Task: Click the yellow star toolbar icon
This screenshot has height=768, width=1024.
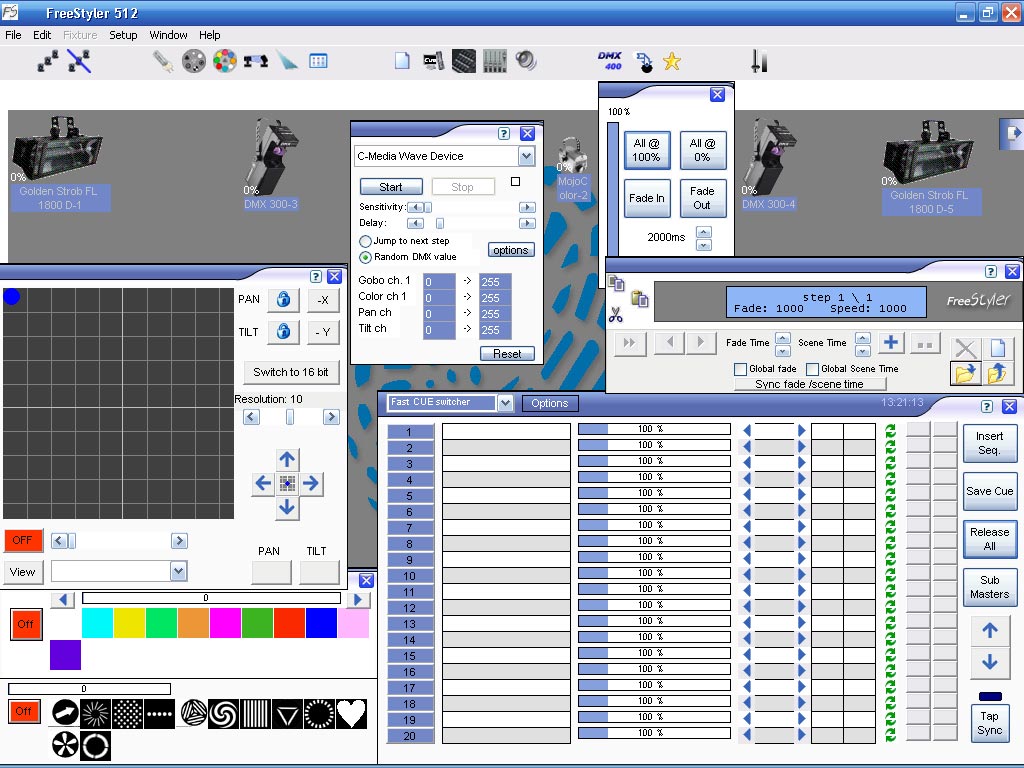Action: 672,61
